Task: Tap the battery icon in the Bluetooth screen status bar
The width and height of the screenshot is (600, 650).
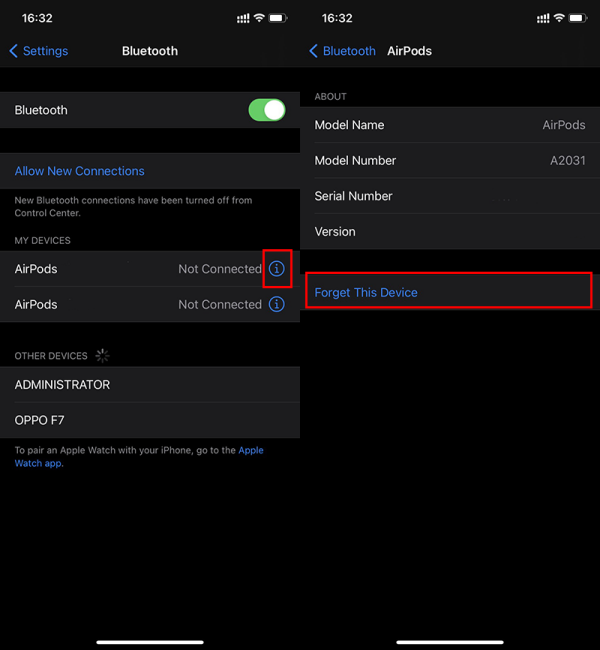Action: [277, 18]
